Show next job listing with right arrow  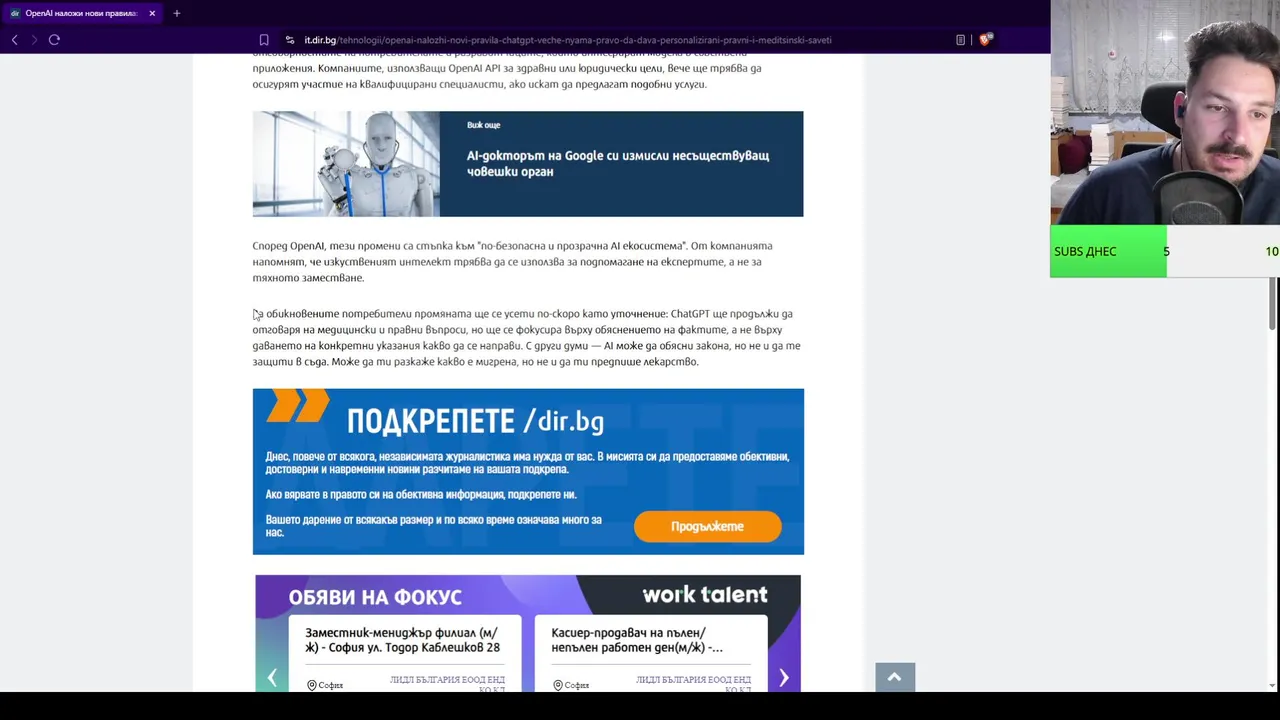pos(784,678)
